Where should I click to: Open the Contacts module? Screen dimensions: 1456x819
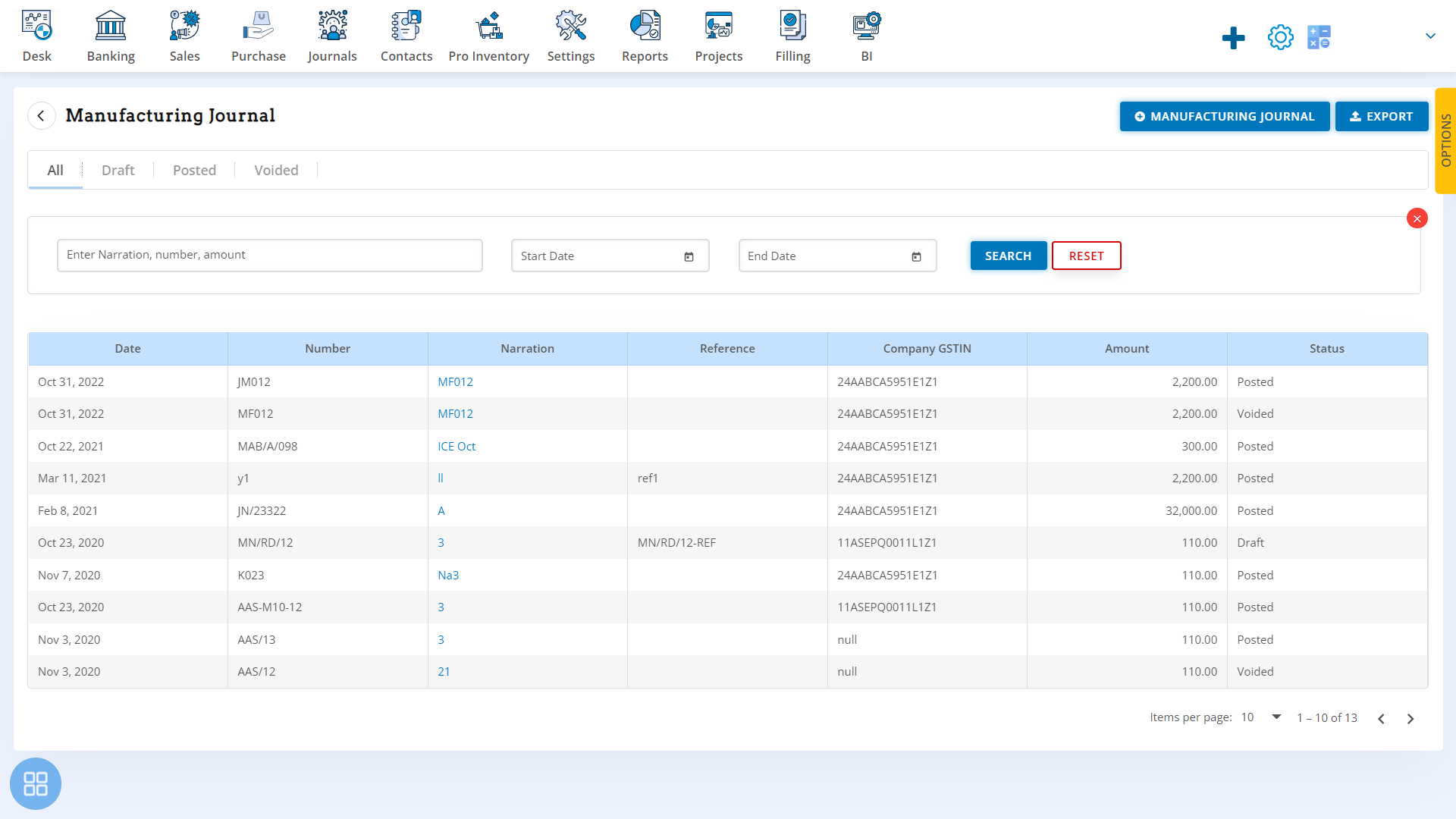406,36
